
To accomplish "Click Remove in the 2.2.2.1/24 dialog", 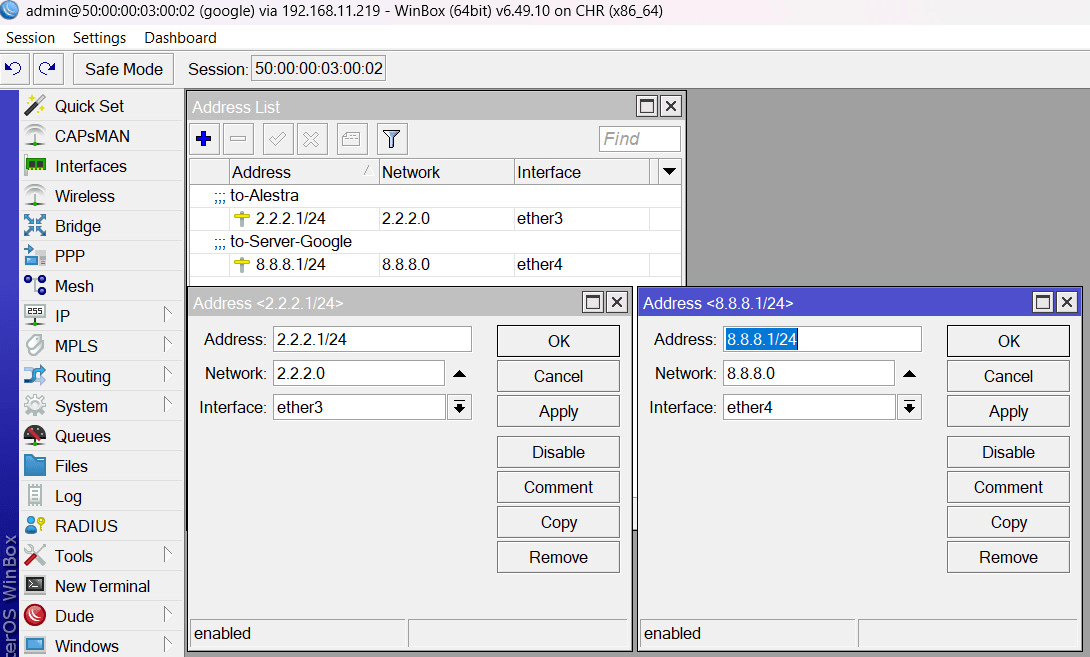I will [x=558, y=557].
